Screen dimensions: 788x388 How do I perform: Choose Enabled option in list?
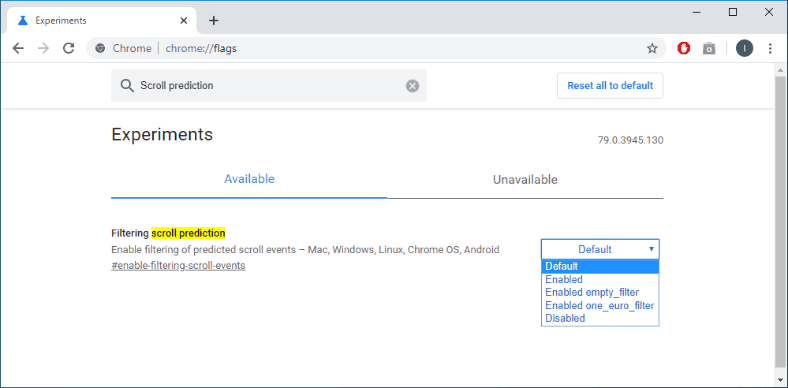click(600, 279)
